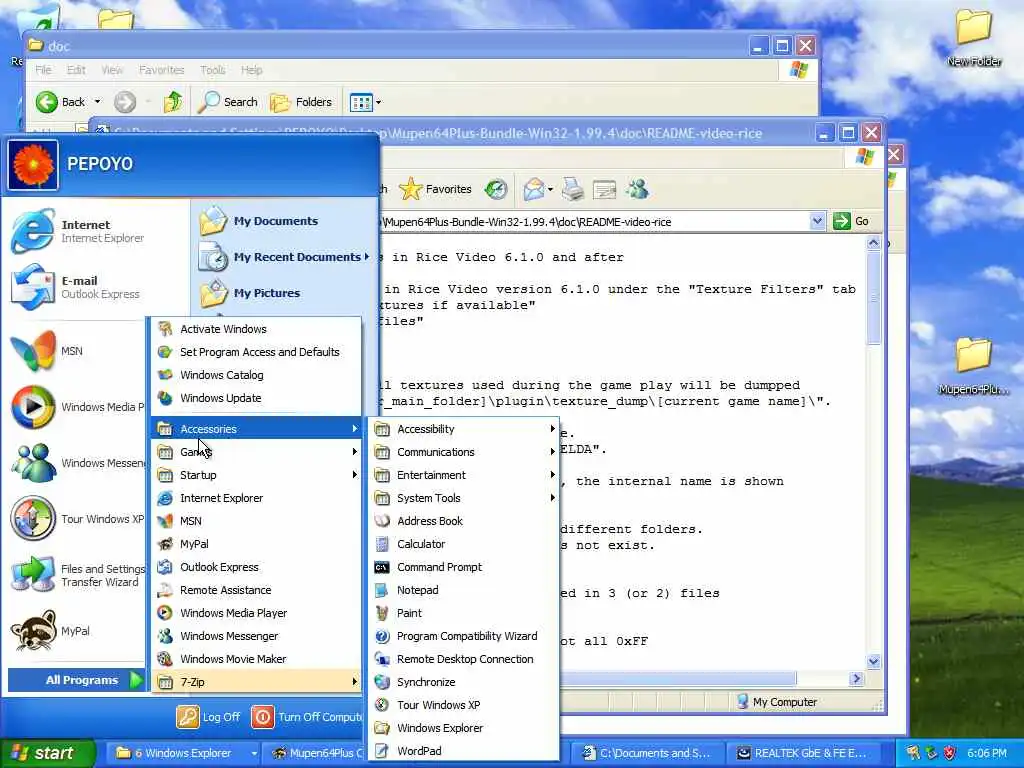Image resolution: width=1024 pixels, height=768 pixels.
Task: Expand My Recent Documents in Start menu
Action: pos(283,257)
